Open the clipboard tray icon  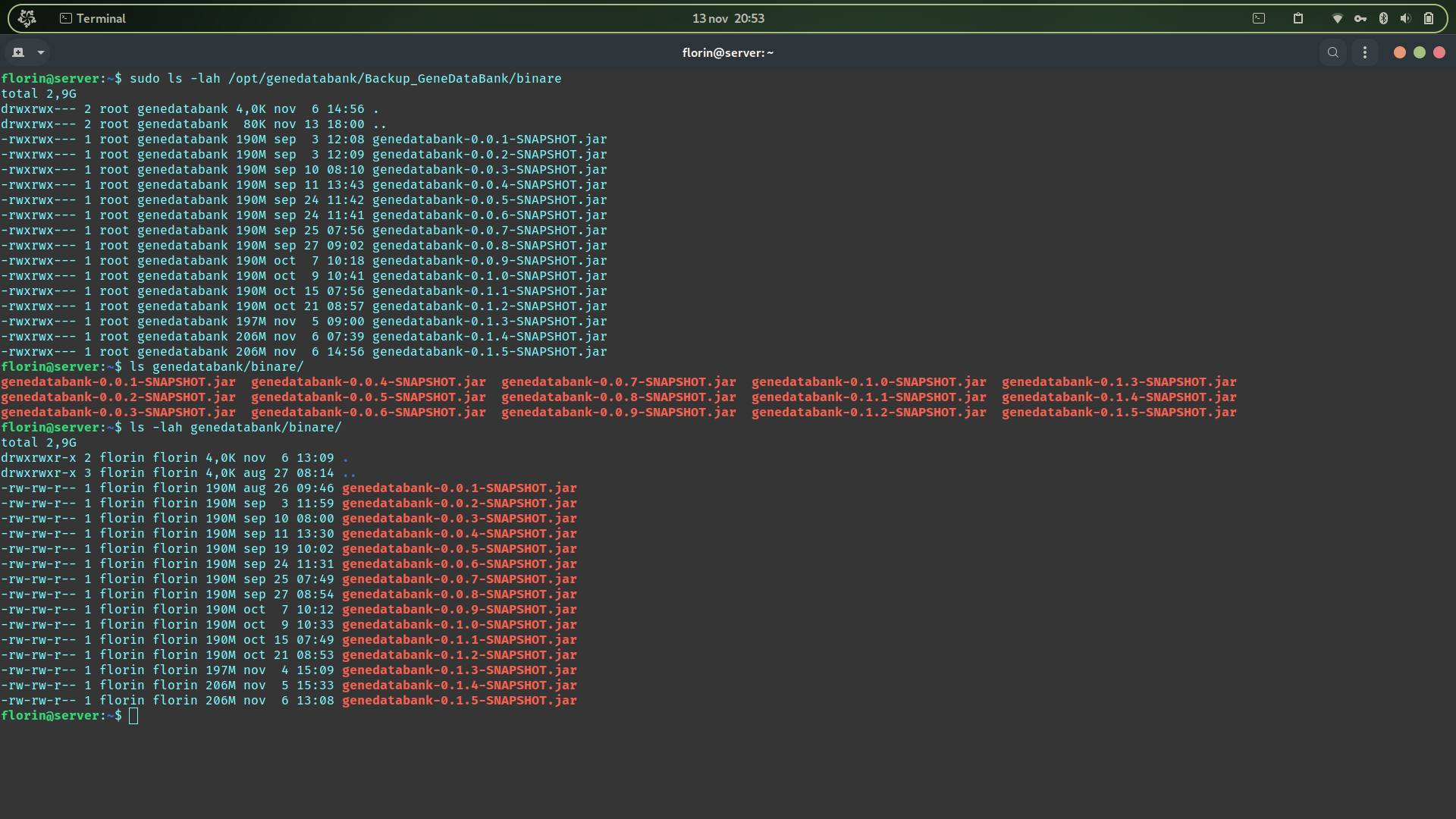(1298, 18)
